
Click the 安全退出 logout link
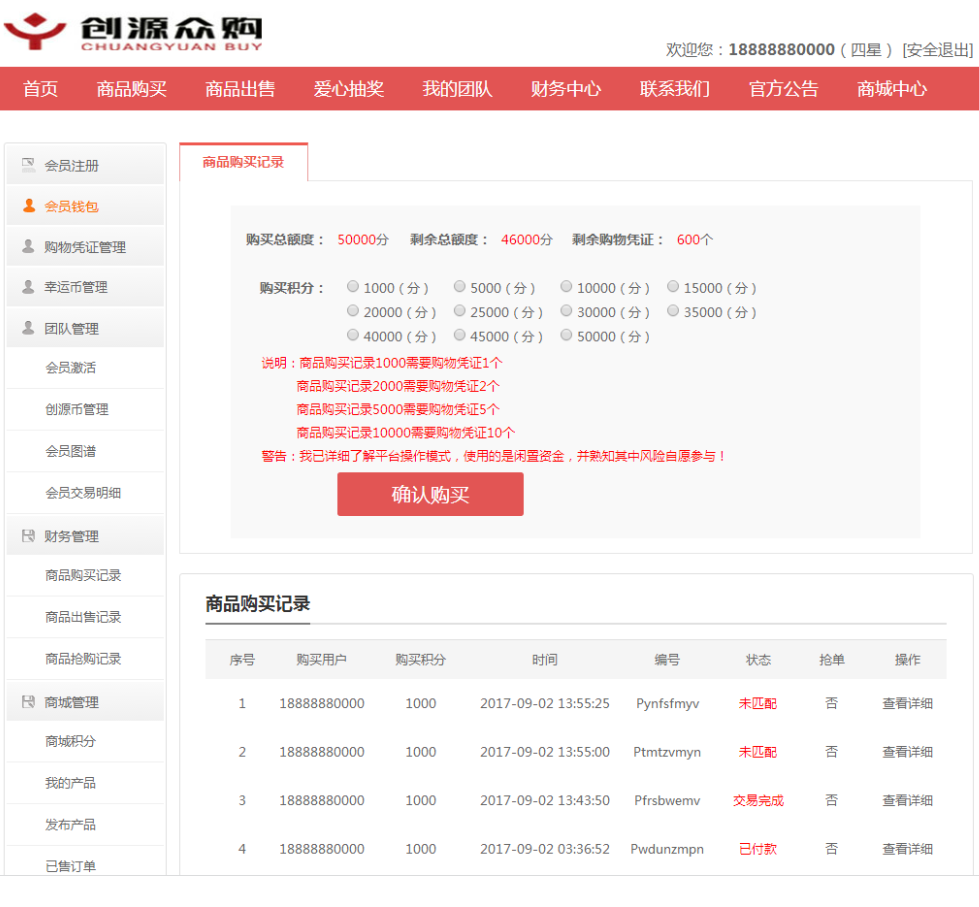click(x=937, y=50)
